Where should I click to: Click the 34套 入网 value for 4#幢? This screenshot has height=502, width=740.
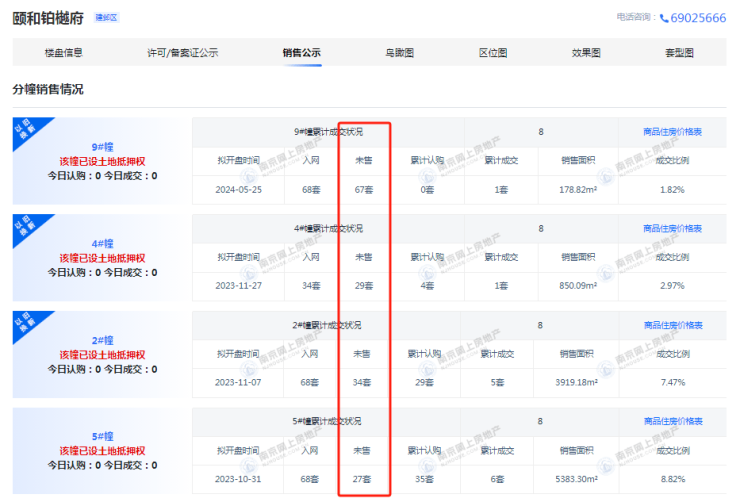(x=311, y=285)
